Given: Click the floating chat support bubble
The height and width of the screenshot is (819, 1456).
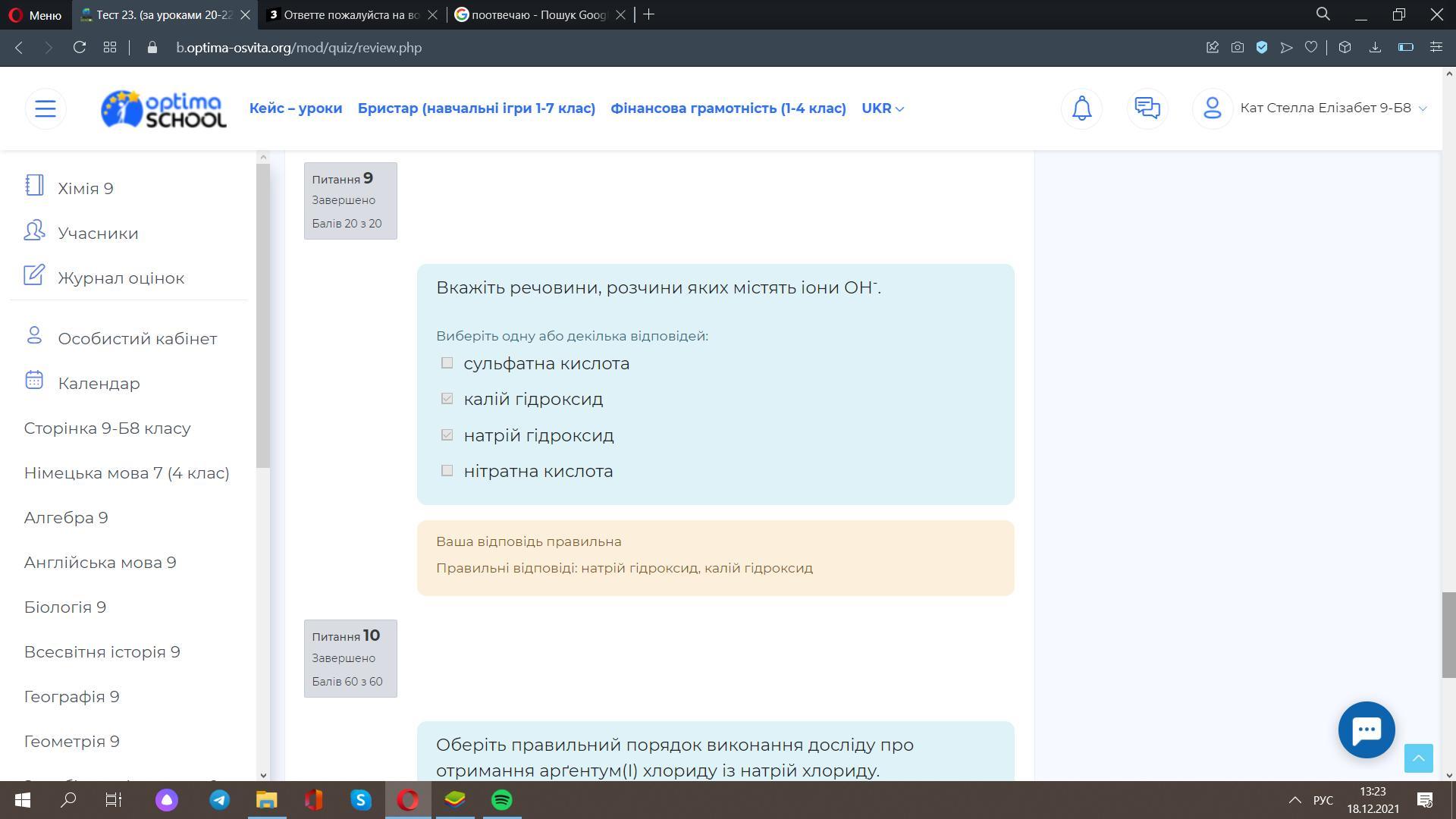Looking at the screenshot, I should pos(1366,730).
